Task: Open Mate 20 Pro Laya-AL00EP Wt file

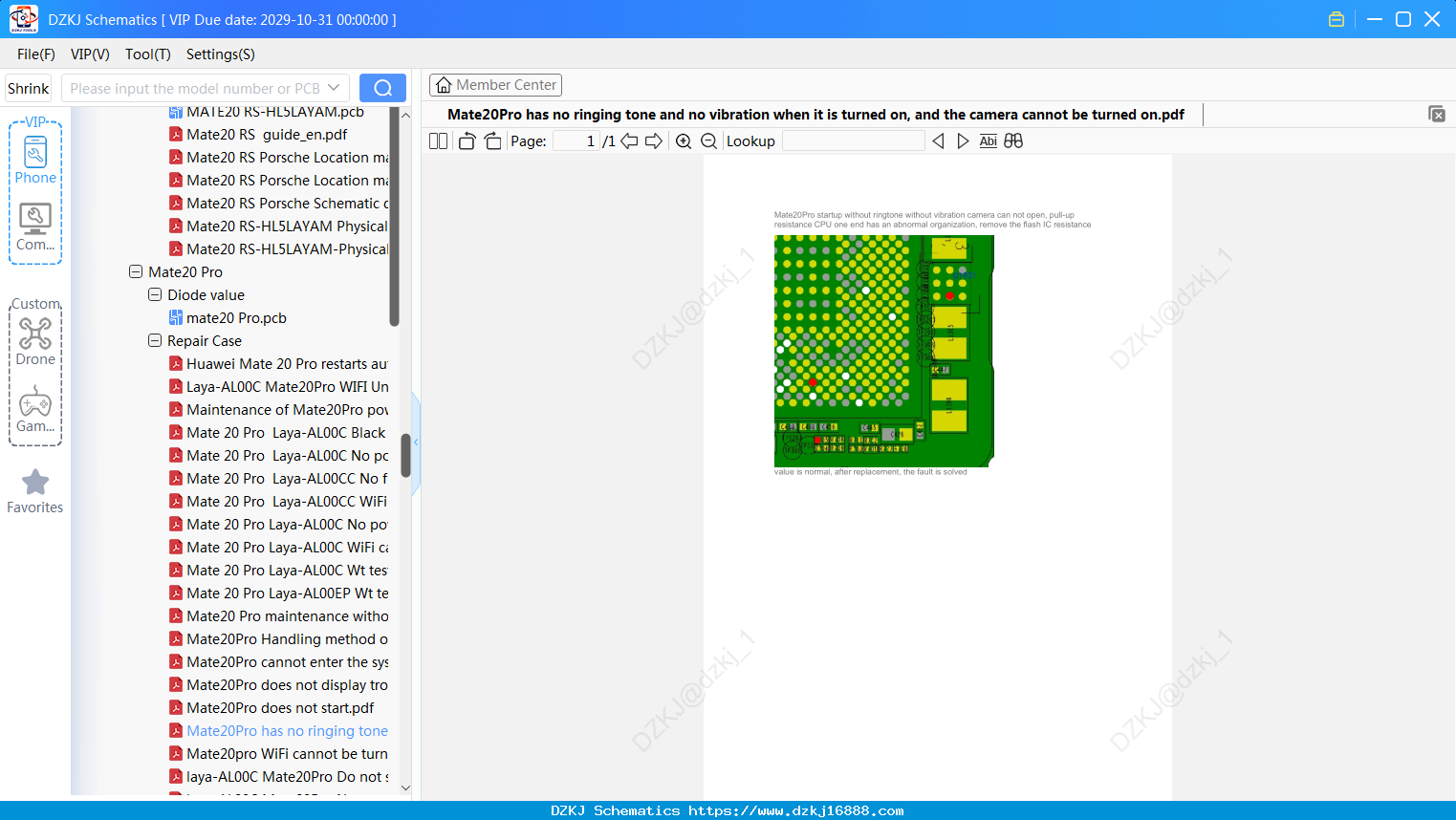Action: [x=288, y=593]
